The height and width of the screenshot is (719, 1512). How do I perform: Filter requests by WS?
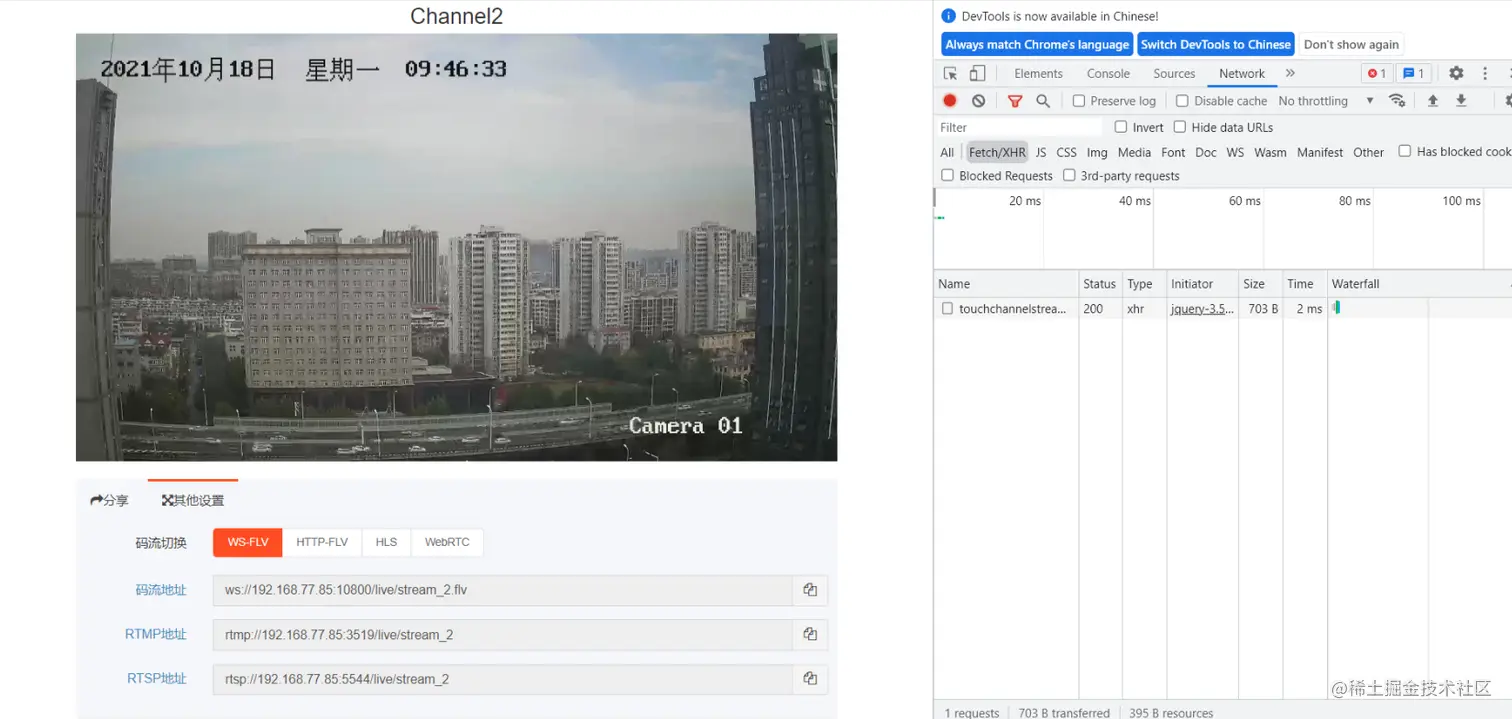click(x=1235, y=152)
